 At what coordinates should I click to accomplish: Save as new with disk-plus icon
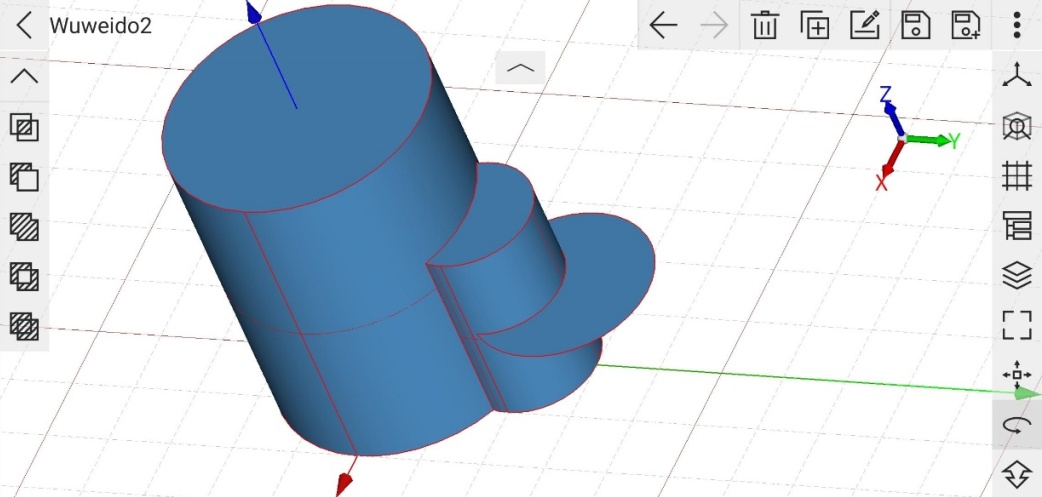click(x=966, y=25)
